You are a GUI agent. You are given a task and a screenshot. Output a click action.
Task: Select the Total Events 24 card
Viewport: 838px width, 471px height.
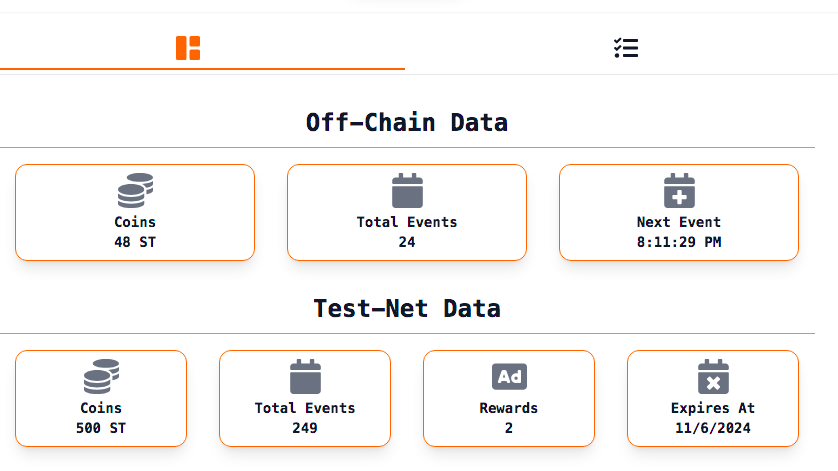(407, 212)
